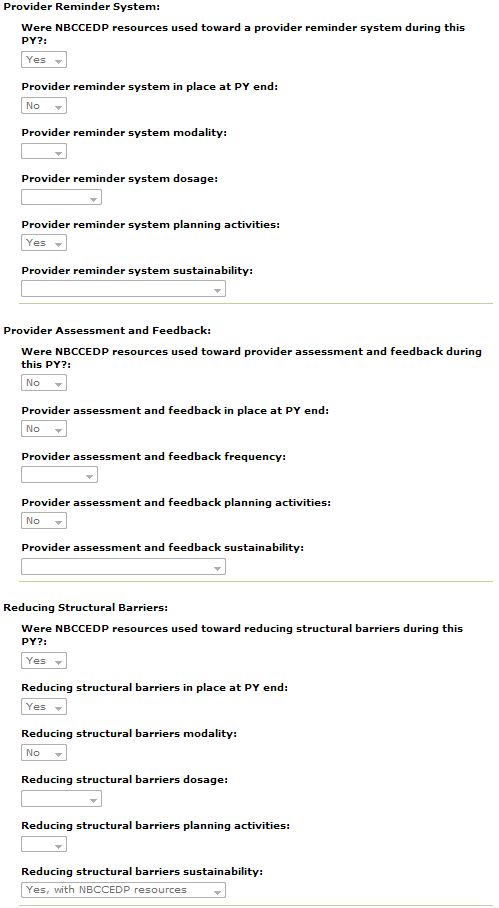Select Provider reminder system dosage dropdown
Image resolution: width=499 pixels, height=908 pixels.
click(x=61, y=197)
